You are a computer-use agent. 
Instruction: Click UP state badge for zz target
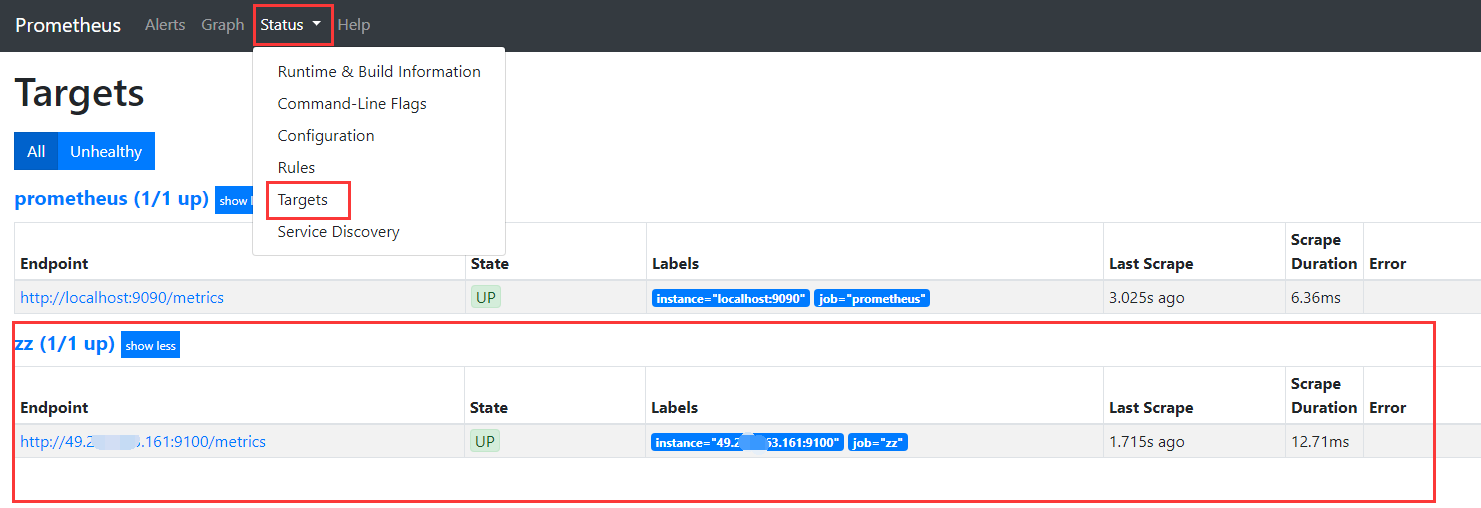point(485,441)
